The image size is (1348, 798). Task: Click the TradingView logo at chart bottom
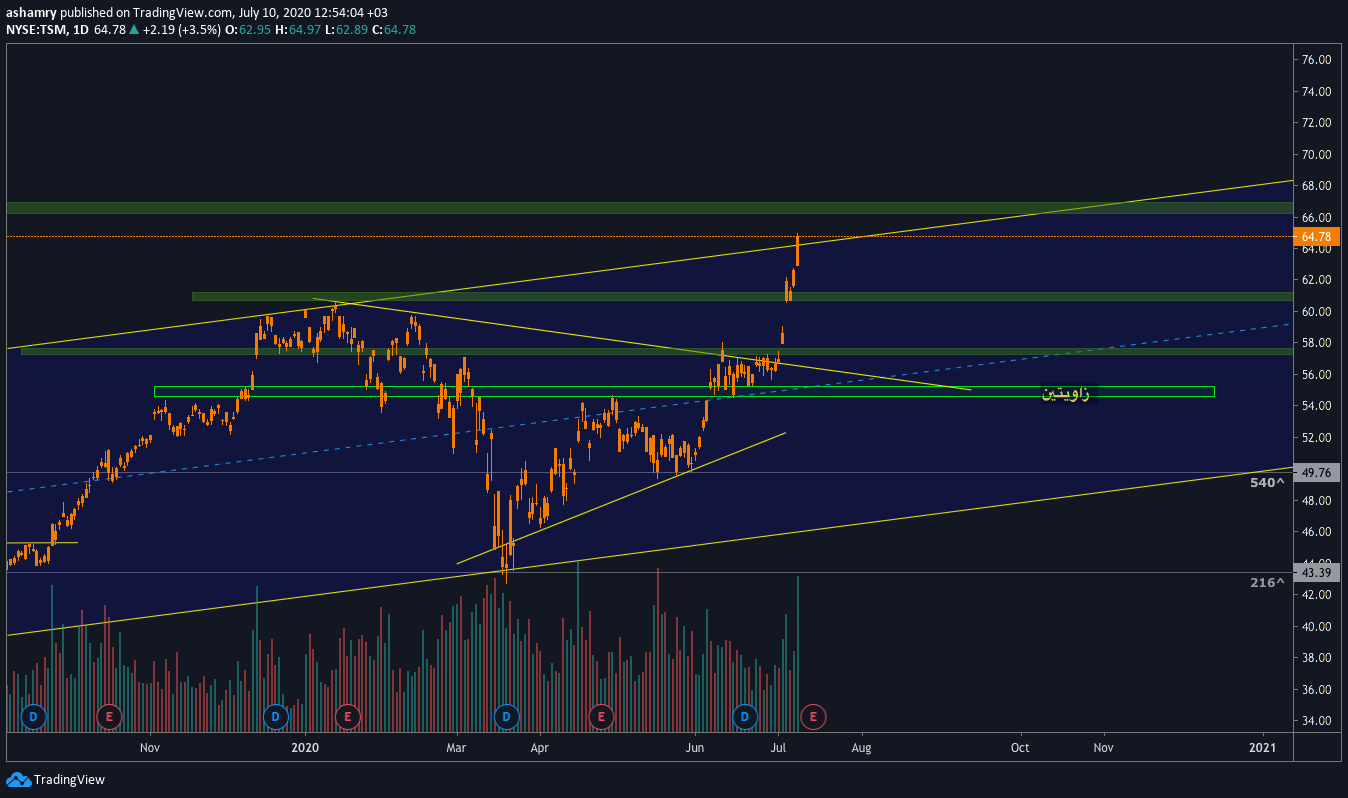(x=55, y=779)
